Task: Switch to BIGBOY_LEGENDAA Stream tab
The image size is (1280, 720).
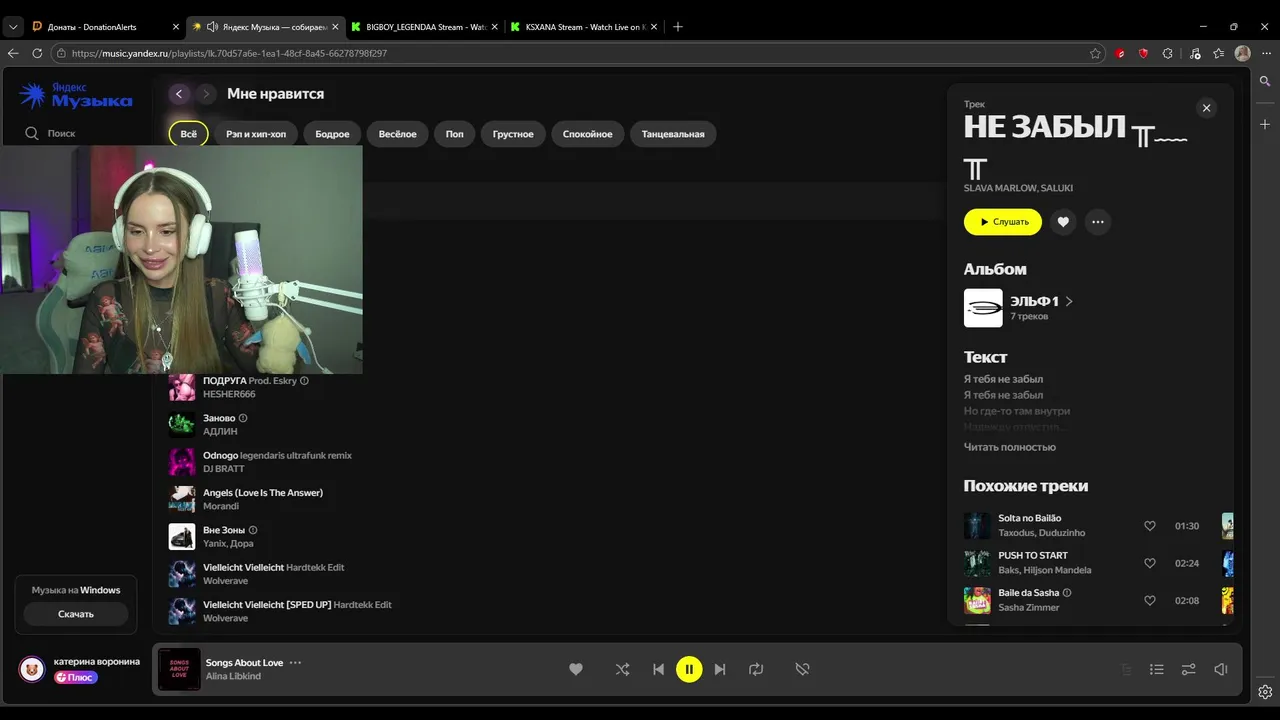Action: [x=425, y=27]
